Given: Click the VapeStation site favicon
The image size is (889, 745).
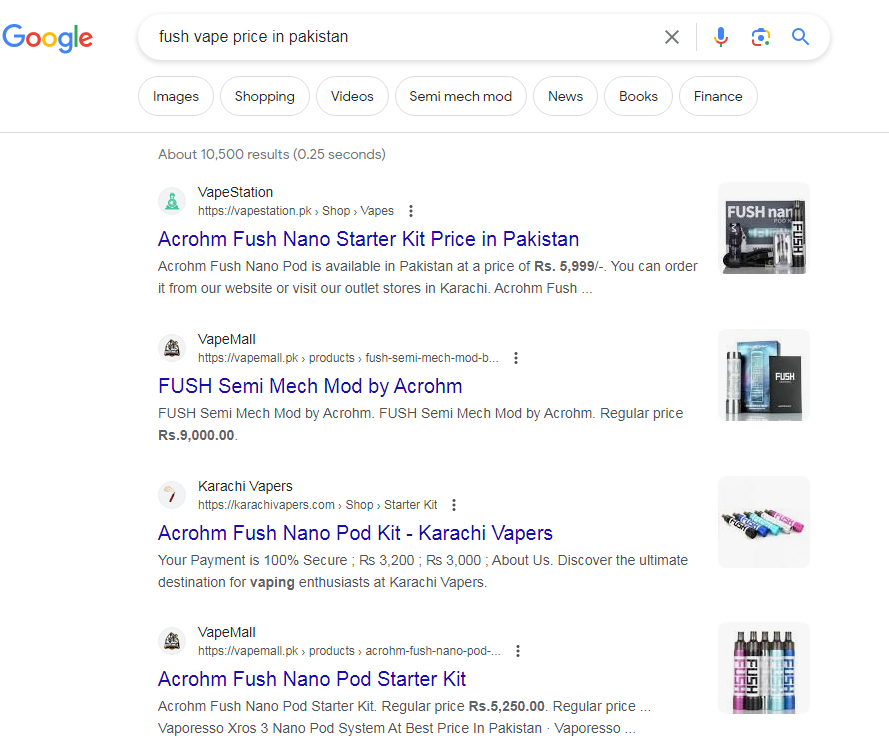Looking at the screenshot, I should [172, 201].
